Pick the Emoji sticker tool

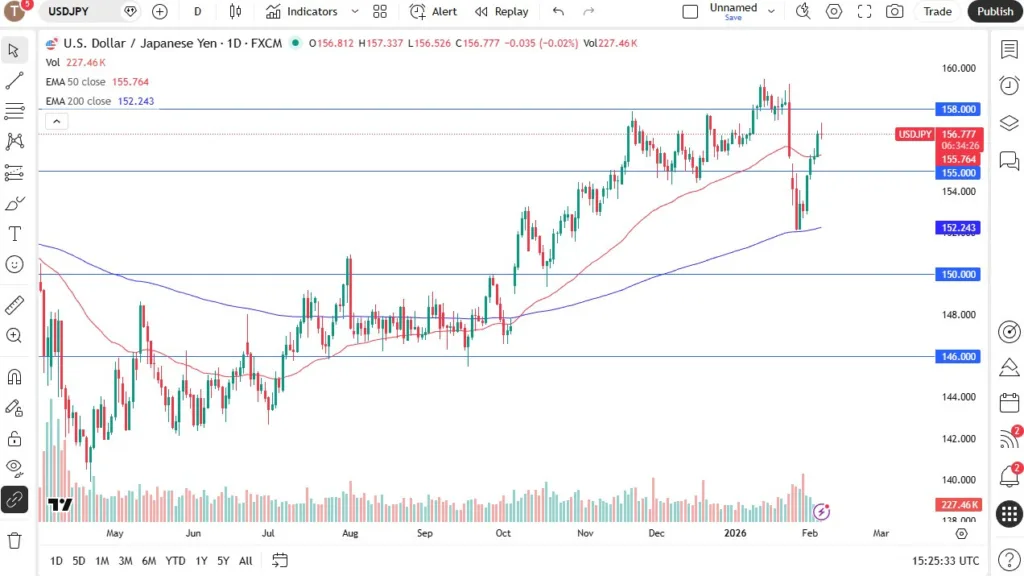point(14,265)
